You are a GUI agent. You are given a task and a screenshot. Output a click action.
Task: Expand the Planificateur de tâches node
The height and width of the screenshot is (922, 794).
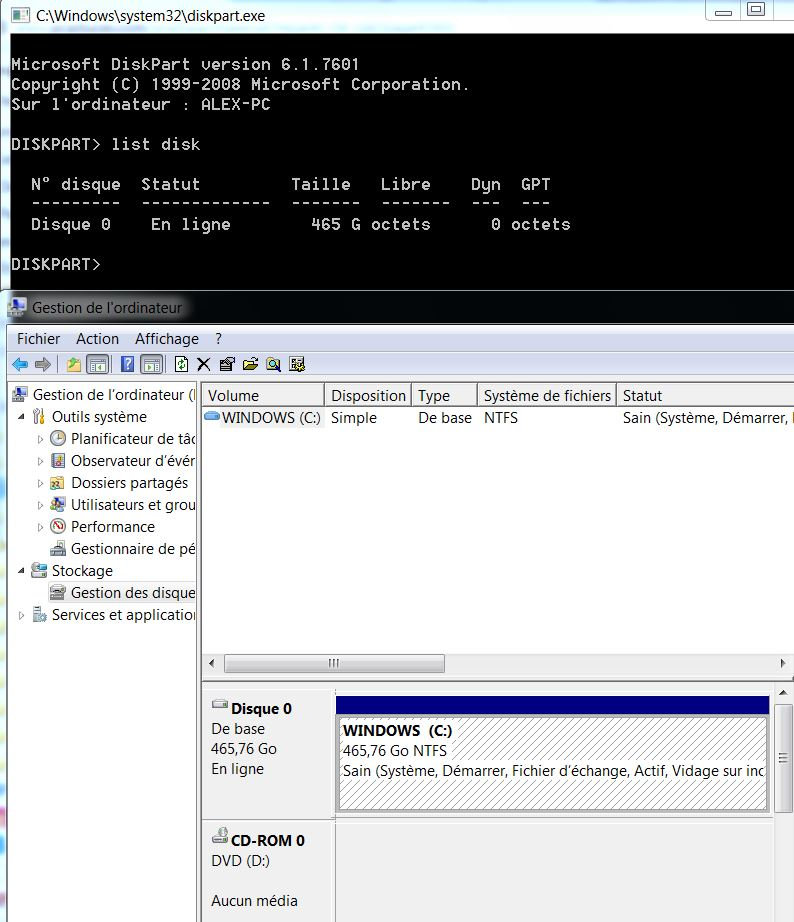point(41,439)
